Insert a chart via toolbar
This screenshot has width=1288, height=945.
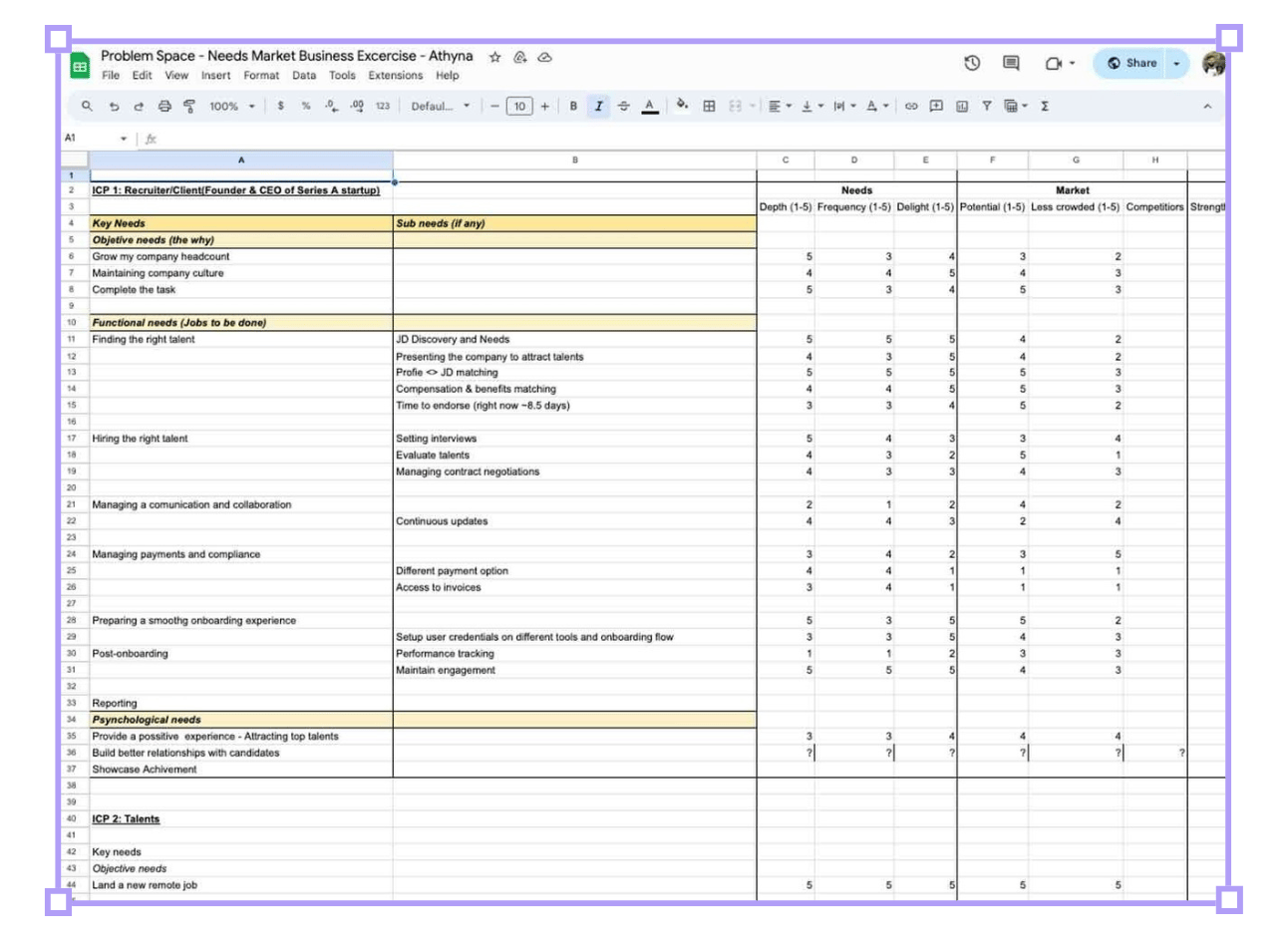tap(962, 106)
